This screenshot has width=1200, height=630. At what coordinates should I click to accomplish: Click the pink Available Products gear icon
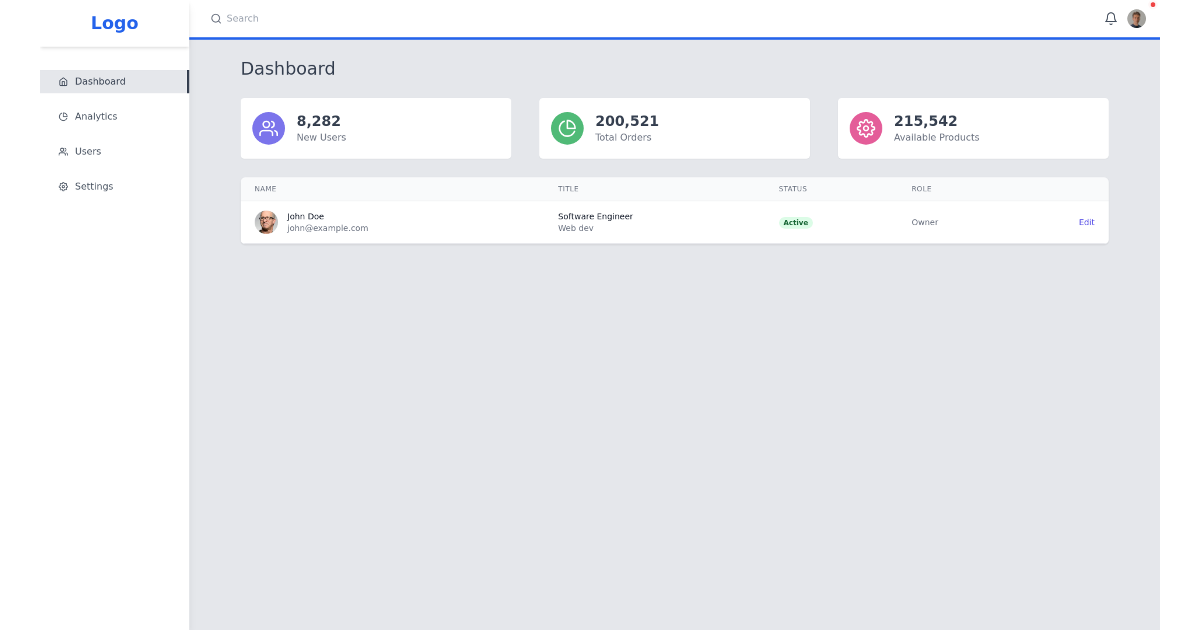tap(865, 128)
